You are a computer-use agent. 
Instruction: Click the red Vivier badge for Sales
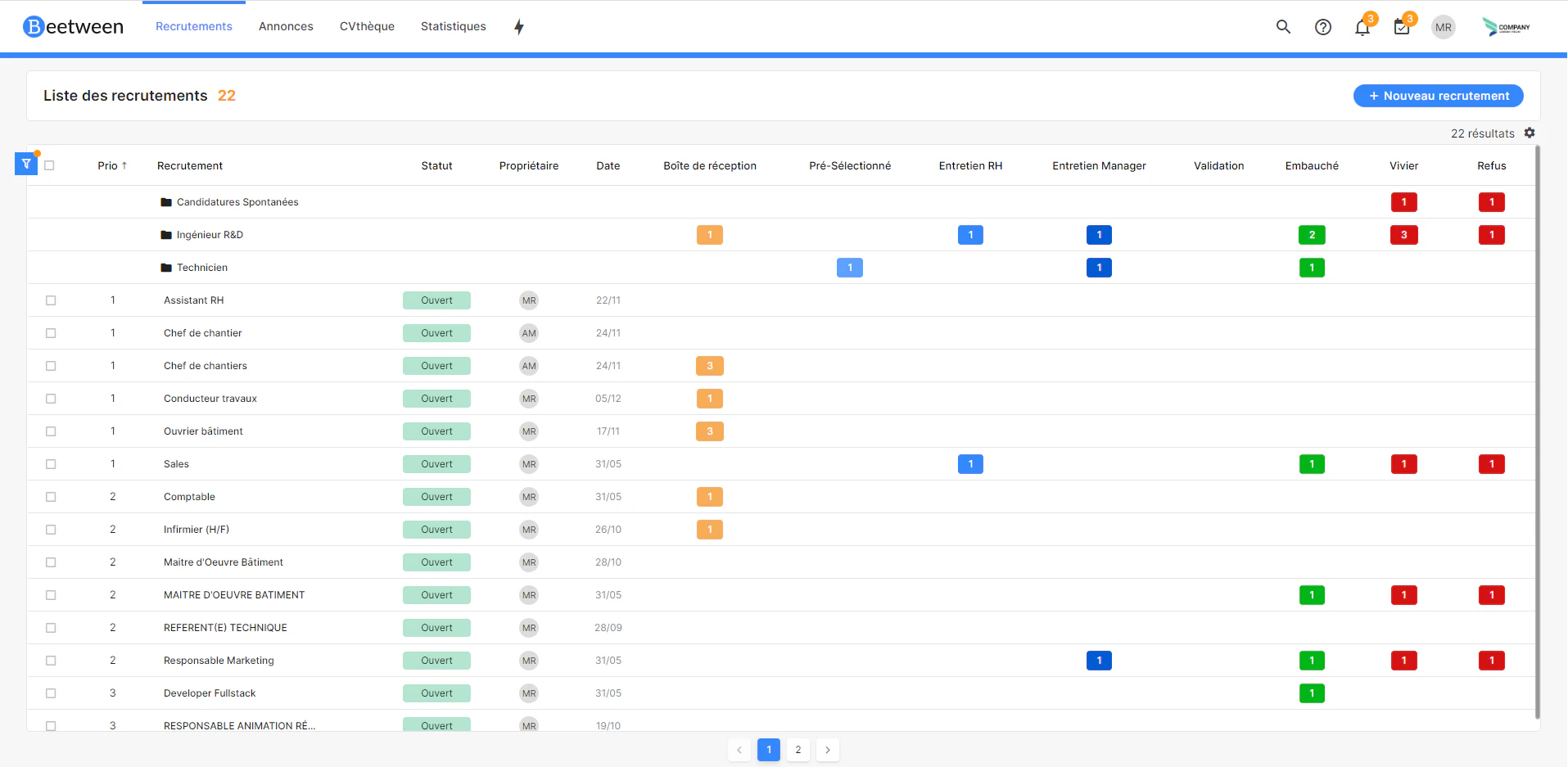(1403, 464)
